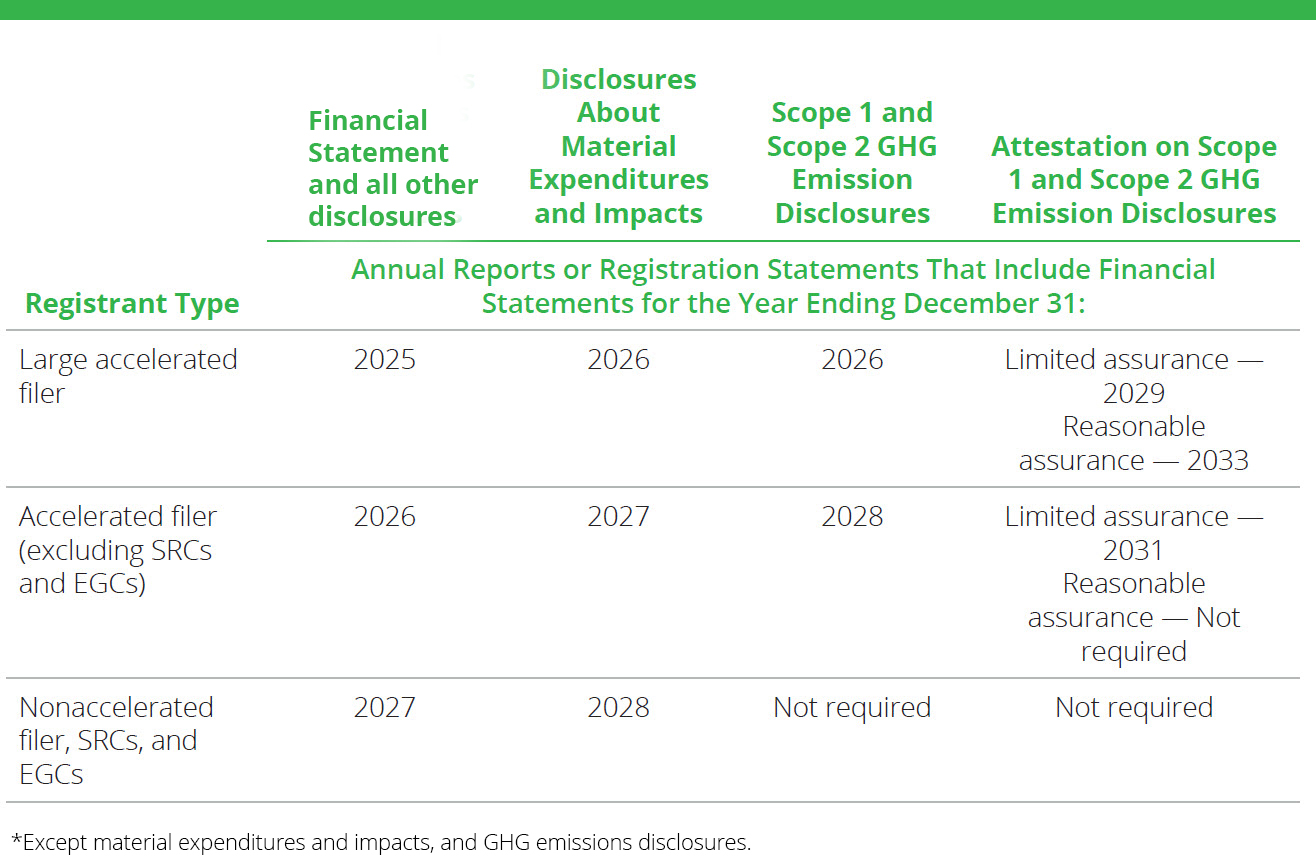Click the "Accelerated filer (excluding SRCs and EGCs)" label
Image resolution: width=1316 pixels, height=863 pixels.
118,550
